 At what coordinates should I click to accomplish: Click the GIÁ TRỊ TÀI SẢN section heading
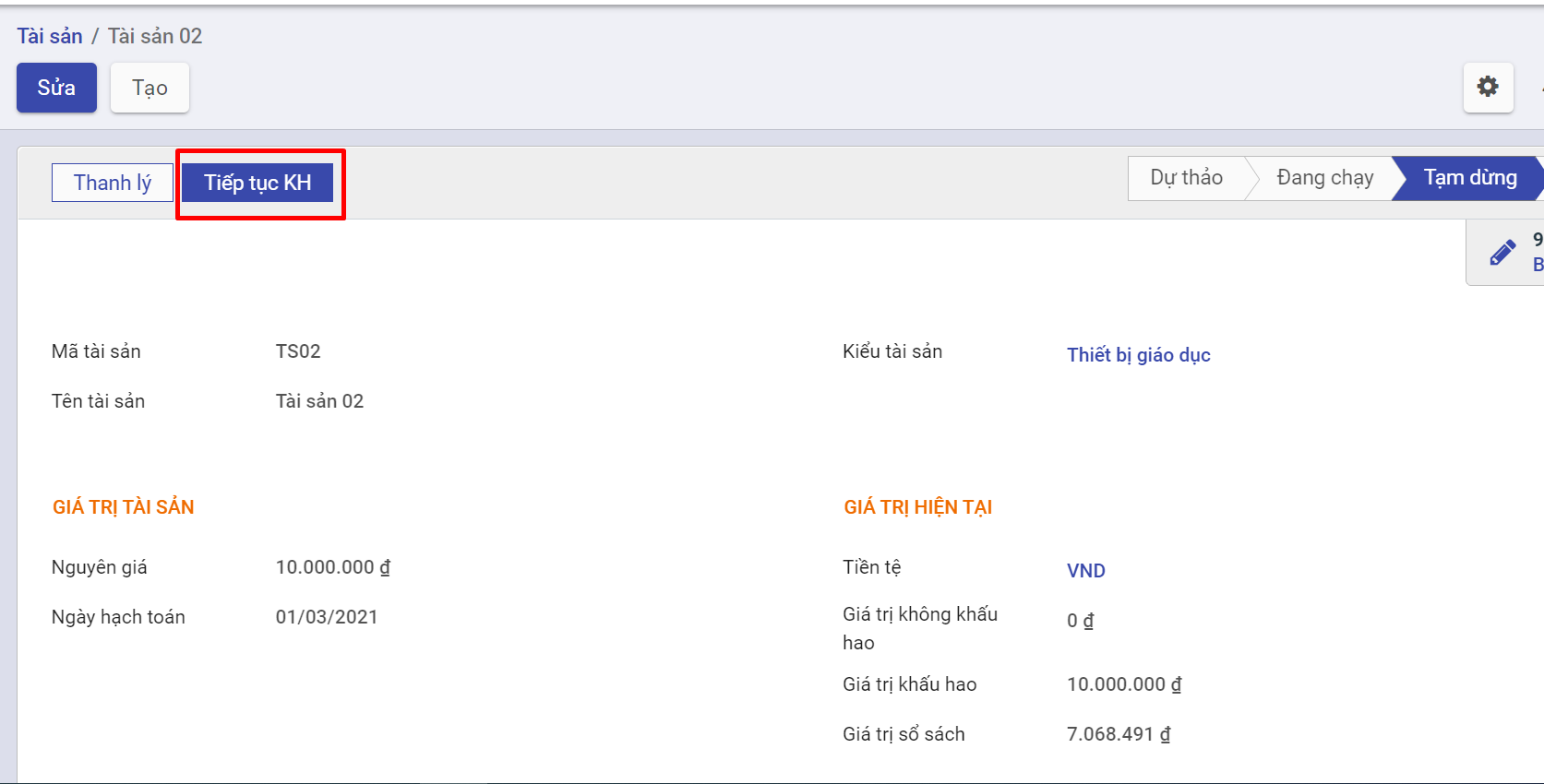[124, 507]
